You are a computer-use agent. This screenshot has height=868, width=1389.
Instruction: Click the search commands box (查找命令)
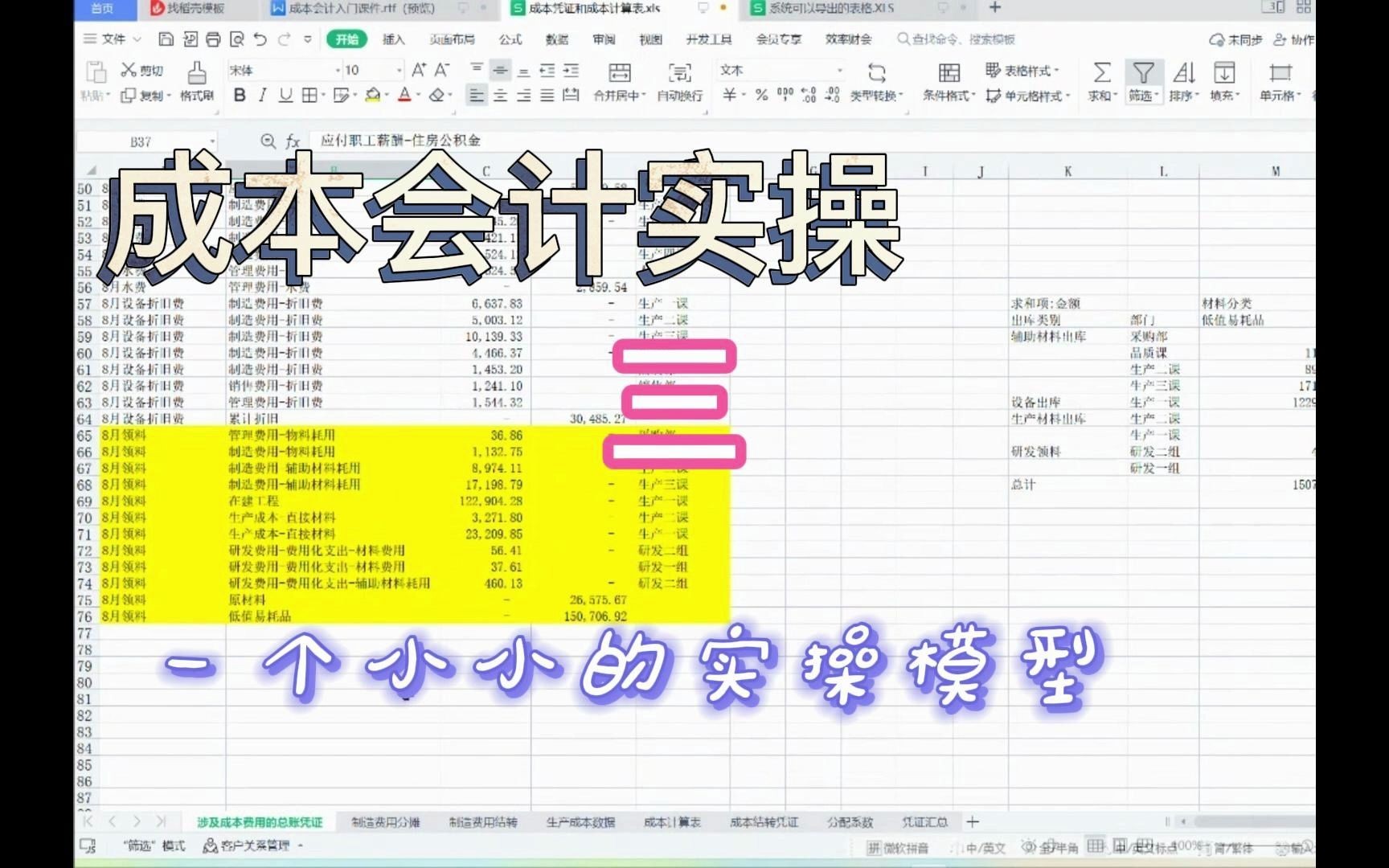point(957,39)
